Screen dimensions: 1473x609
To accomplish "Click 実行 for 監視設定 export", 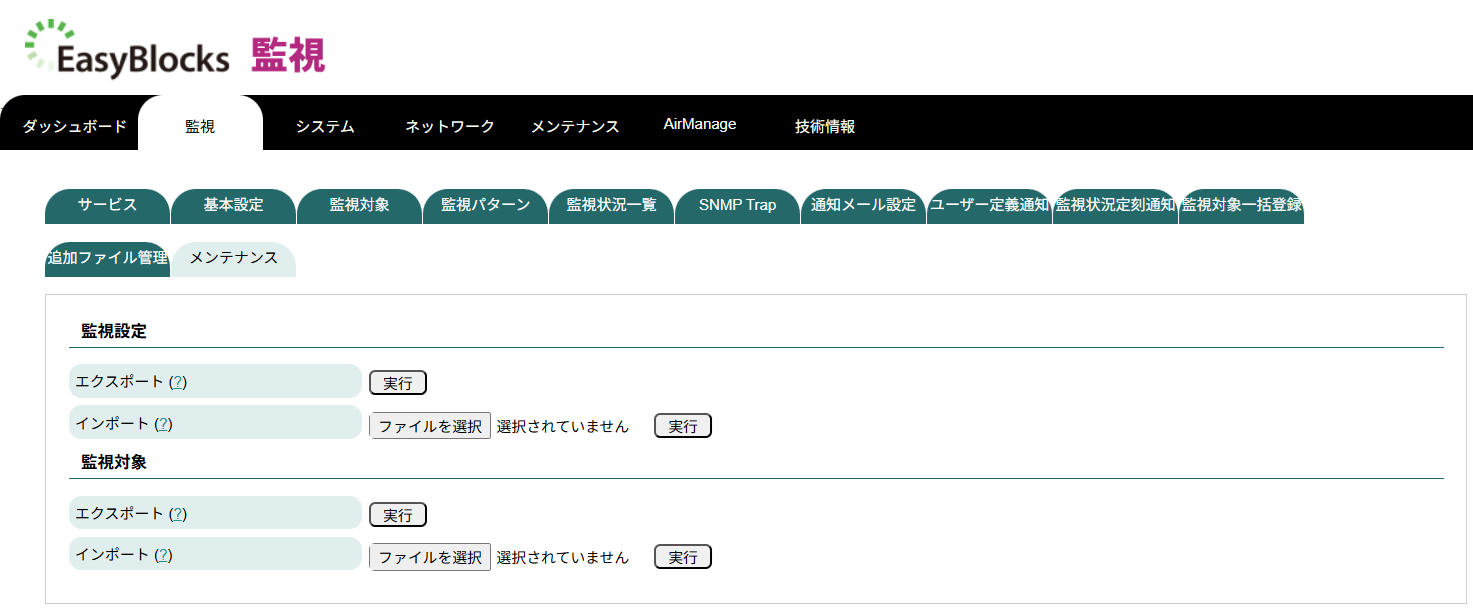I will pyautogui.click(x=398, y=383).
